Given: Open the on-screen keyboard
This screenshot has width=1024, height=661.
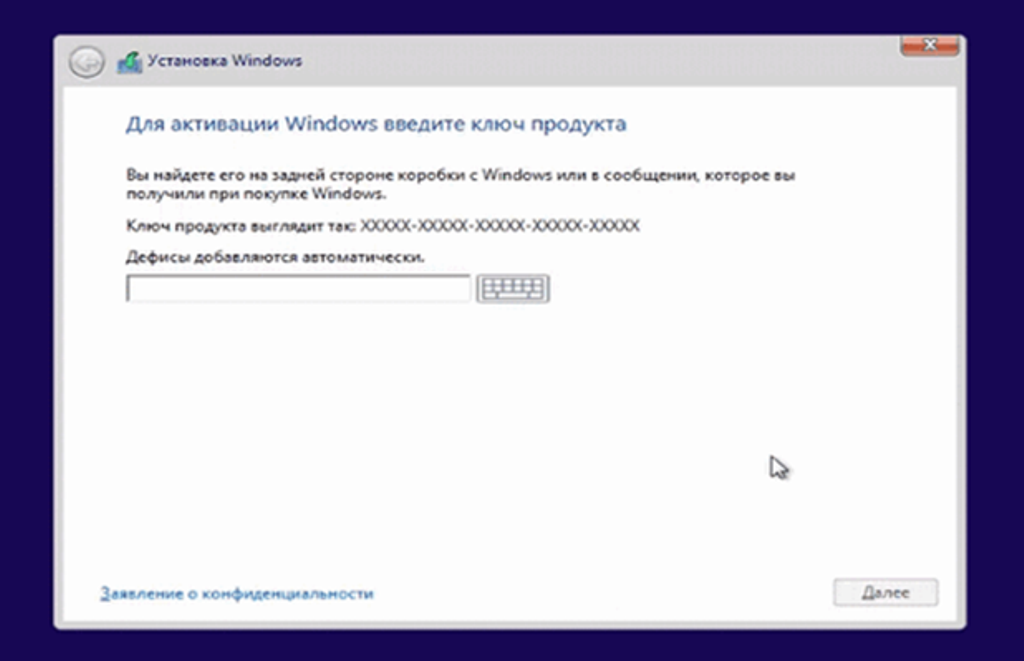Looking at the screenshot, I should coord(513,289).
